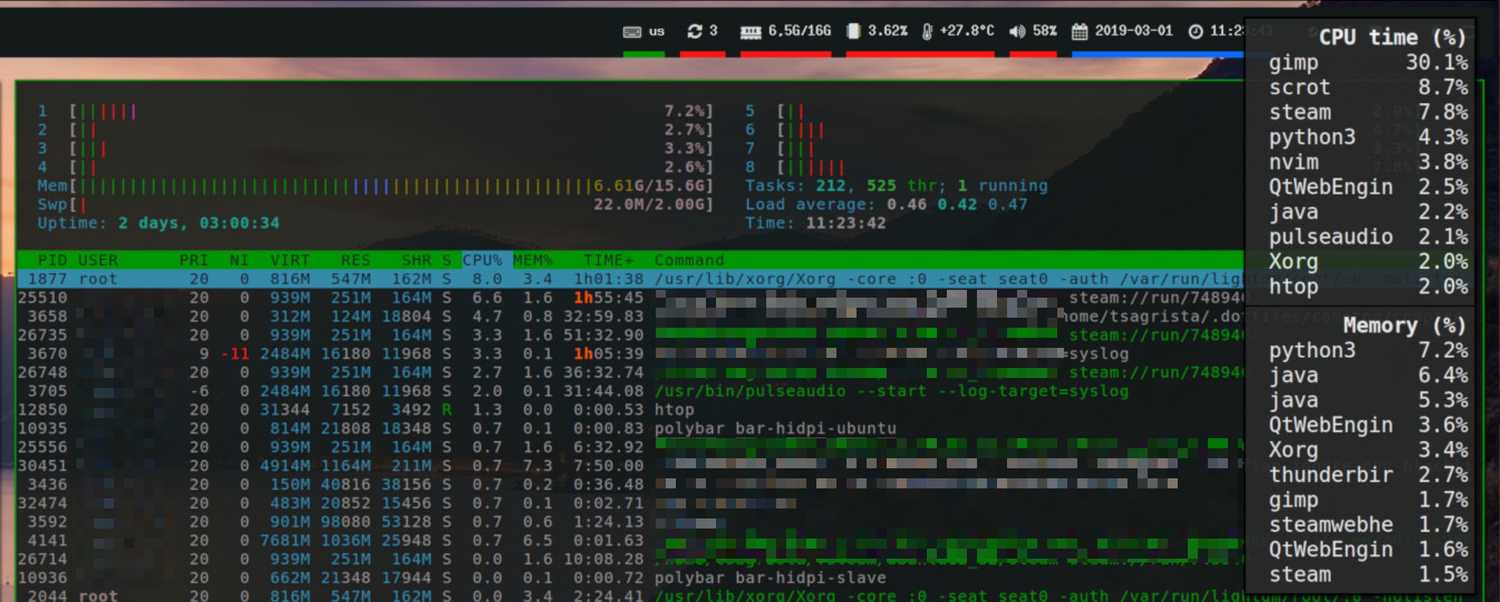The height and width of the screenshot is (602, 1500).
Task: Select the pulseaudio process row PID 3705
Action: click(630, 391)
